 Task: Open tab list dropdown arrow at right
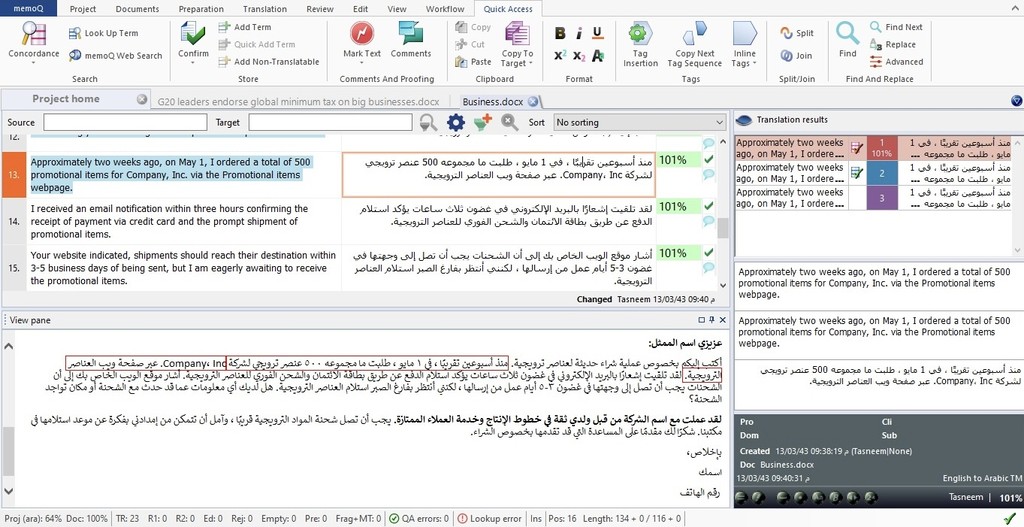1016,101
